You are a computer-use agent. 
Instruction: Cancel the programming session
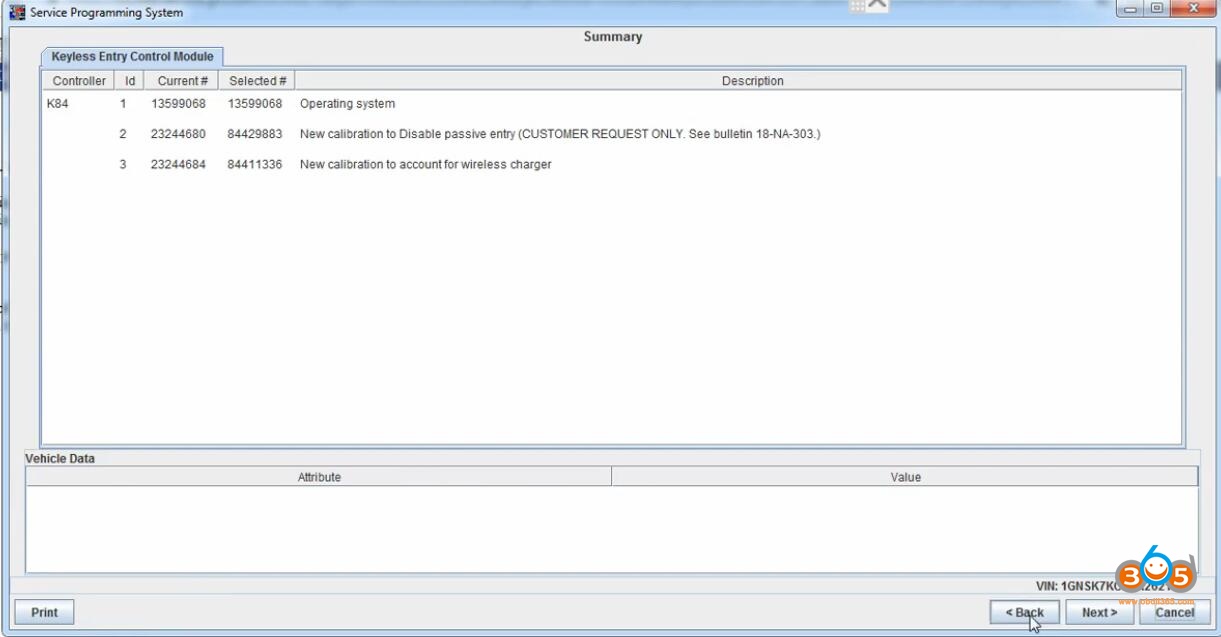pyautogui.click(x=1174, y=611)
